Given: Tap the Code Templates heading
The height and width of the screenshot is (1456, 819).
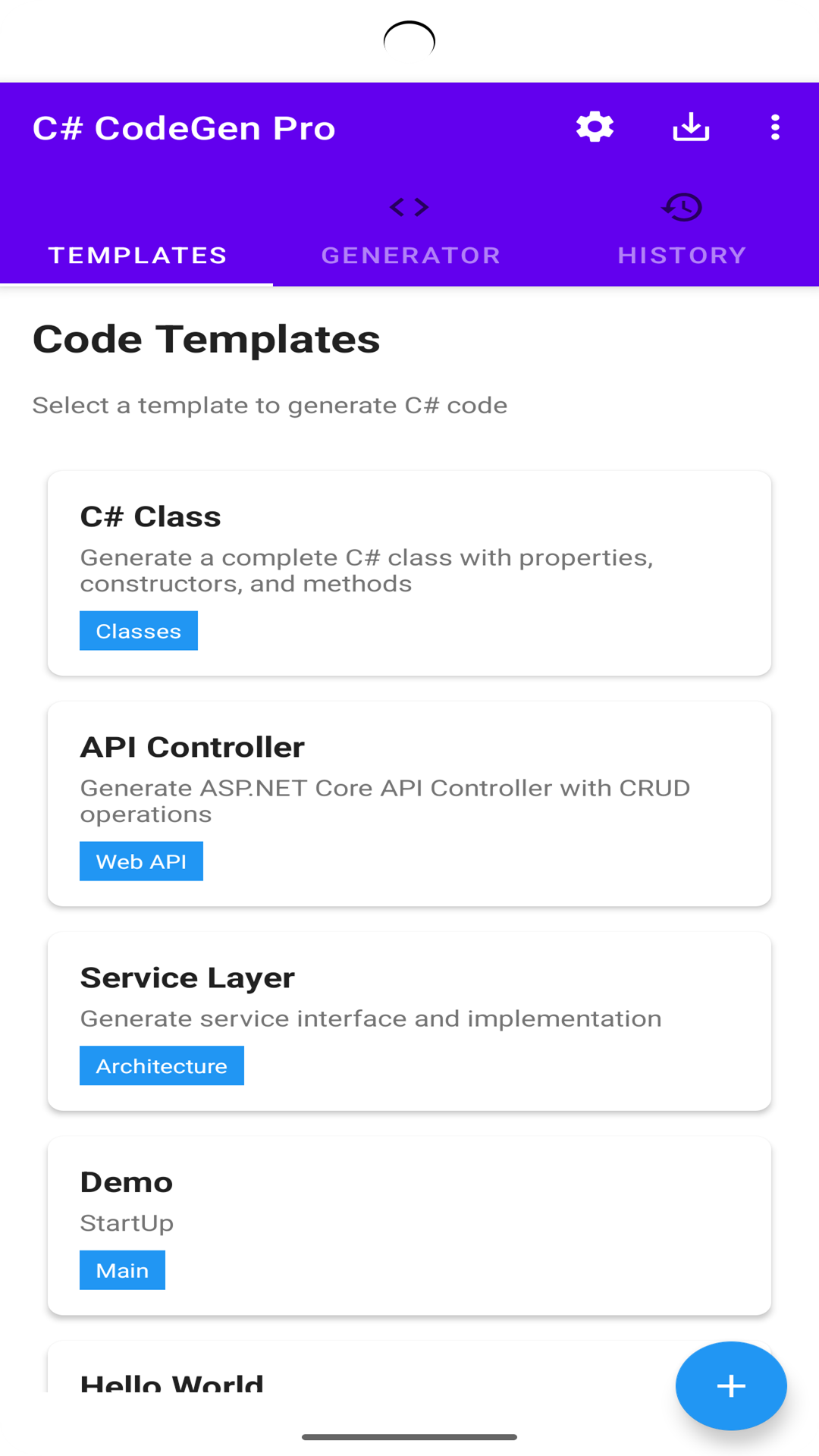Looking at the screenshot, I should coord(206,339).
